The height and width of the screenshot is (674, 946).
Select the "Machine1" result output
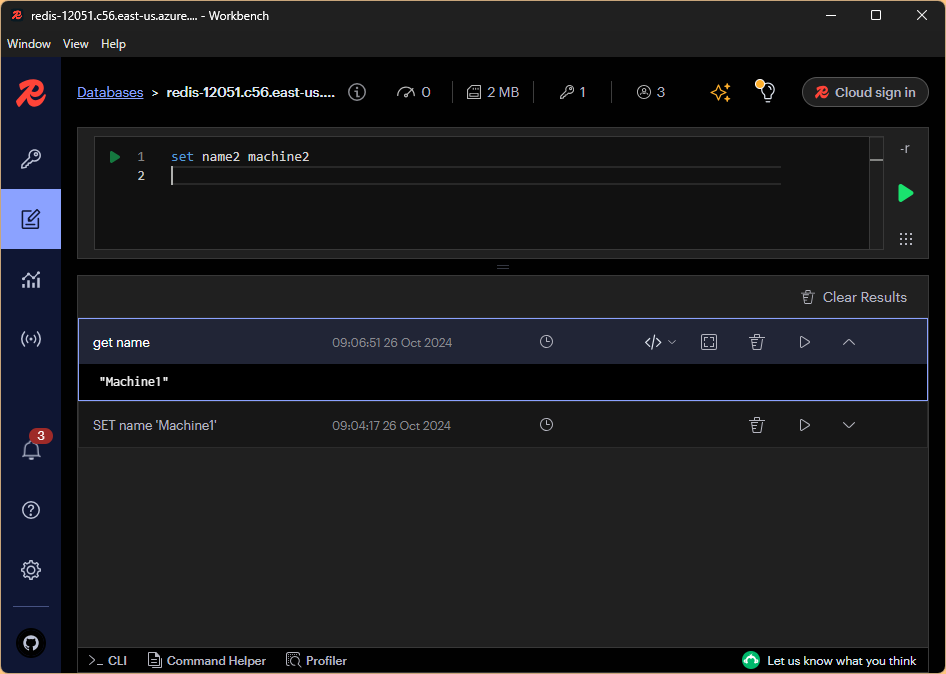pyautogui.click(x=133, y=381)
